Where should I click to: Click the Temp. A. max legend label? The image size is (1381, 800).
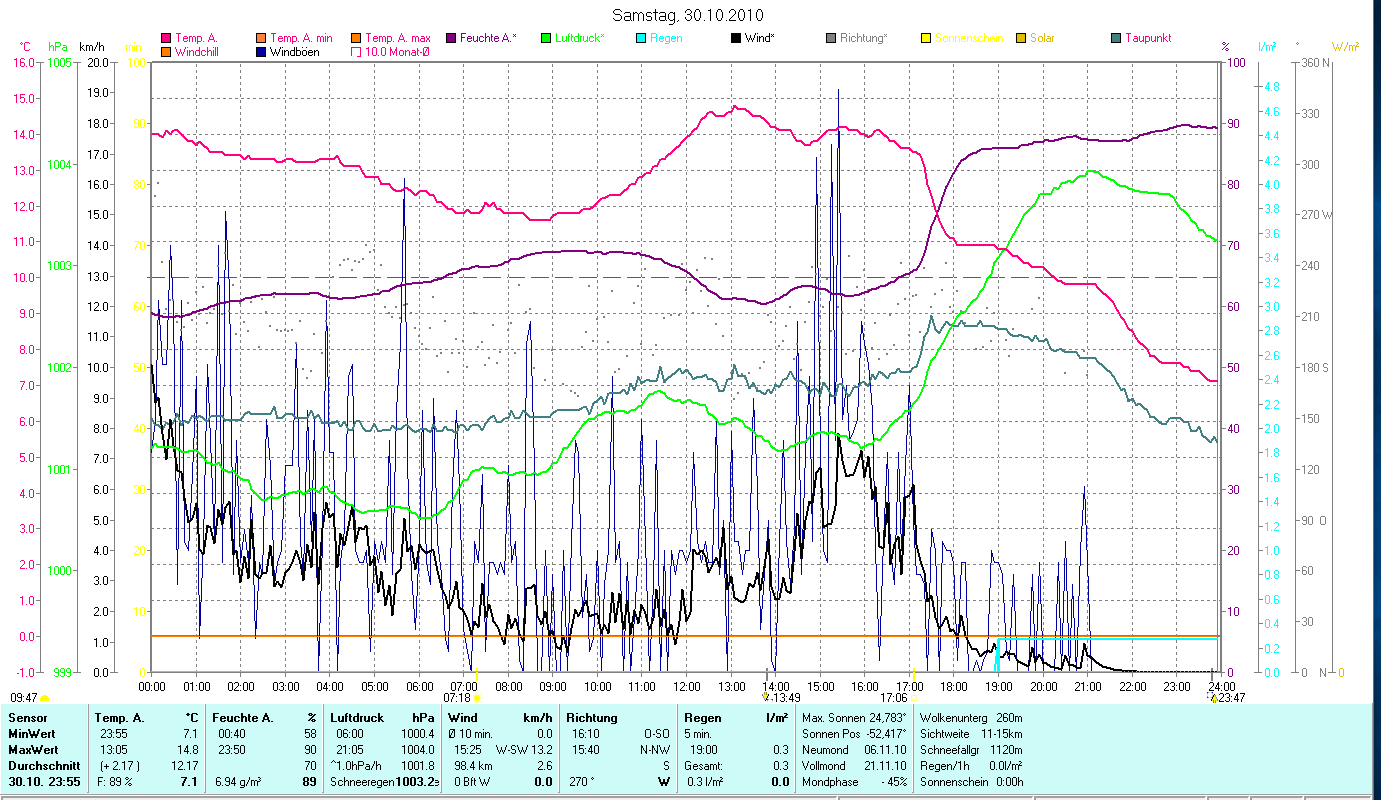click(x=397, y=38)
